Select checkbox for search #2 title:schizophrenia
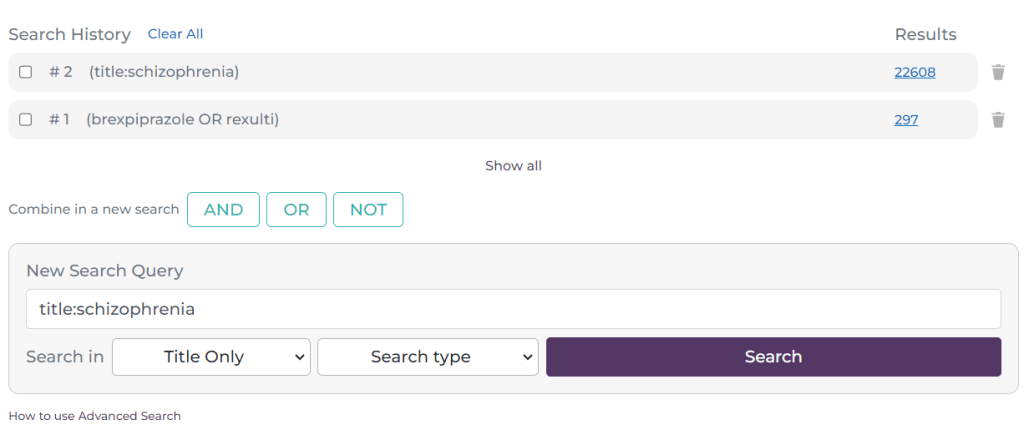The height and width of the screenshot is (430, 1024). pyautogui.click(x=26, y=72)
